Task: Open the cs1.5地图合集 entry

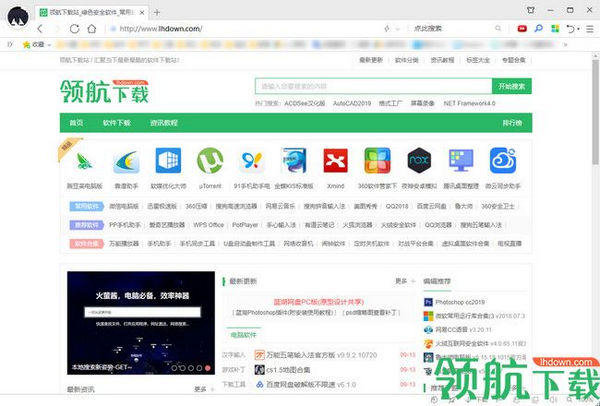Action: [x=288, y=370]
